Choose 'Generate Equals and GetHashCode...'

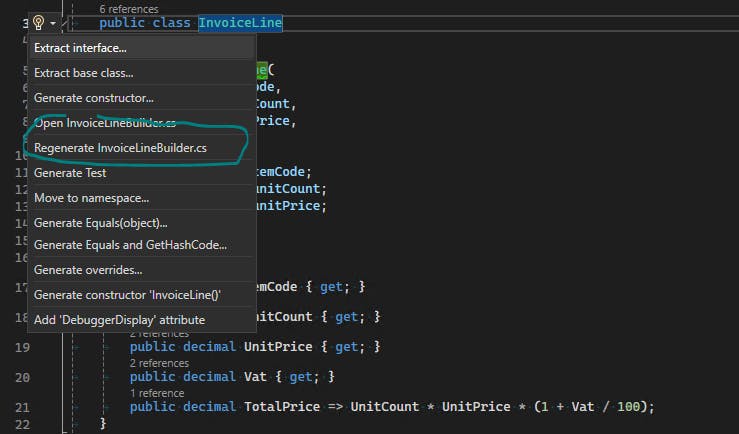pyautogui.click(x=130, y=245)
